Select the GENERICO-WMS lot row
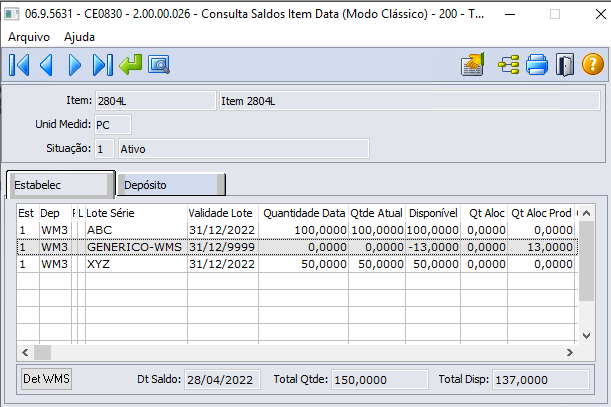Screen dimensions: 611x407 (x=297, y=247)
